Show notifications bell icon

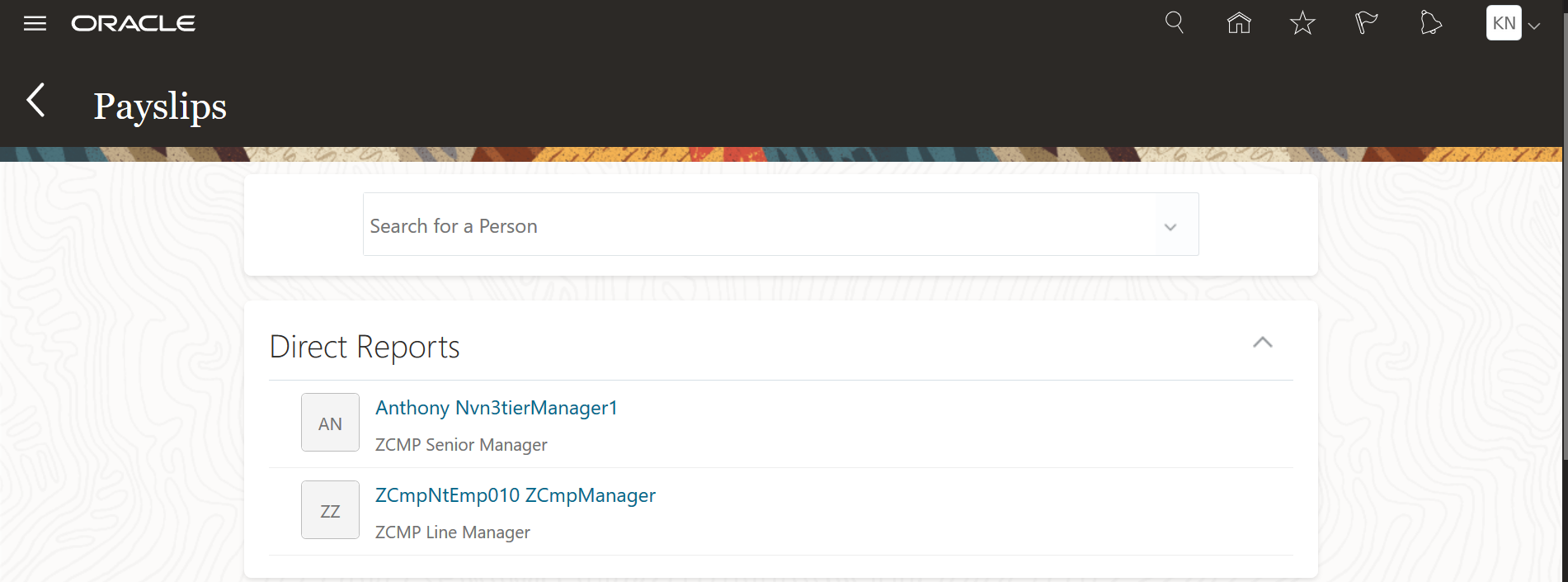click(1431, 23)
